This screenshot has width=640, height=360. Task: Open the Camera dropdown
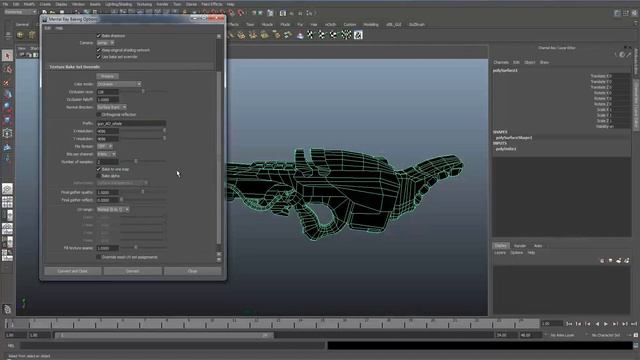pos(105,43)
